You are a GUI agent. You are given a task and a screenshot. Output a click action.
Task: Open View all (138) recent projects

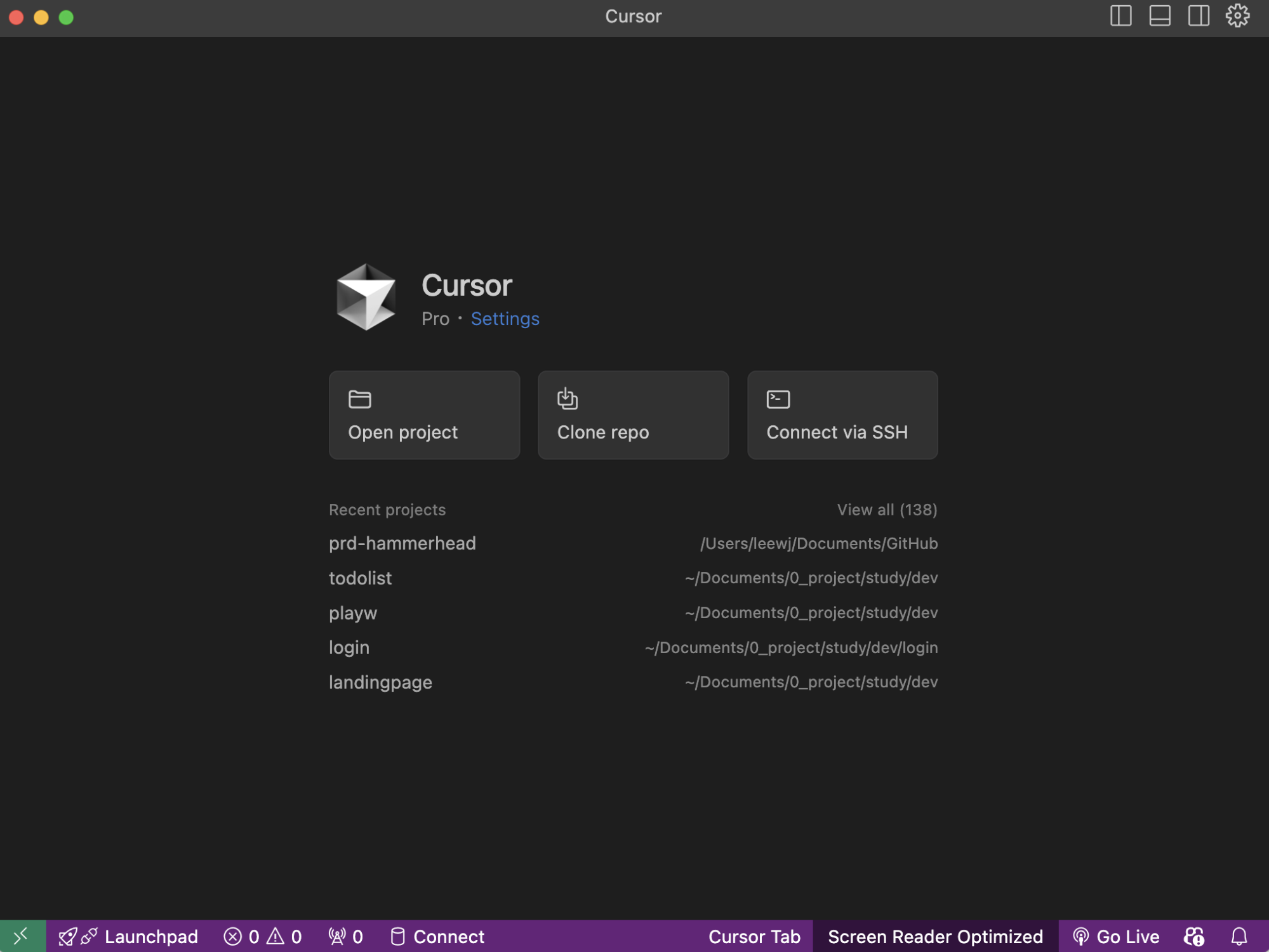pyautogui.click(x=887, y=510)
